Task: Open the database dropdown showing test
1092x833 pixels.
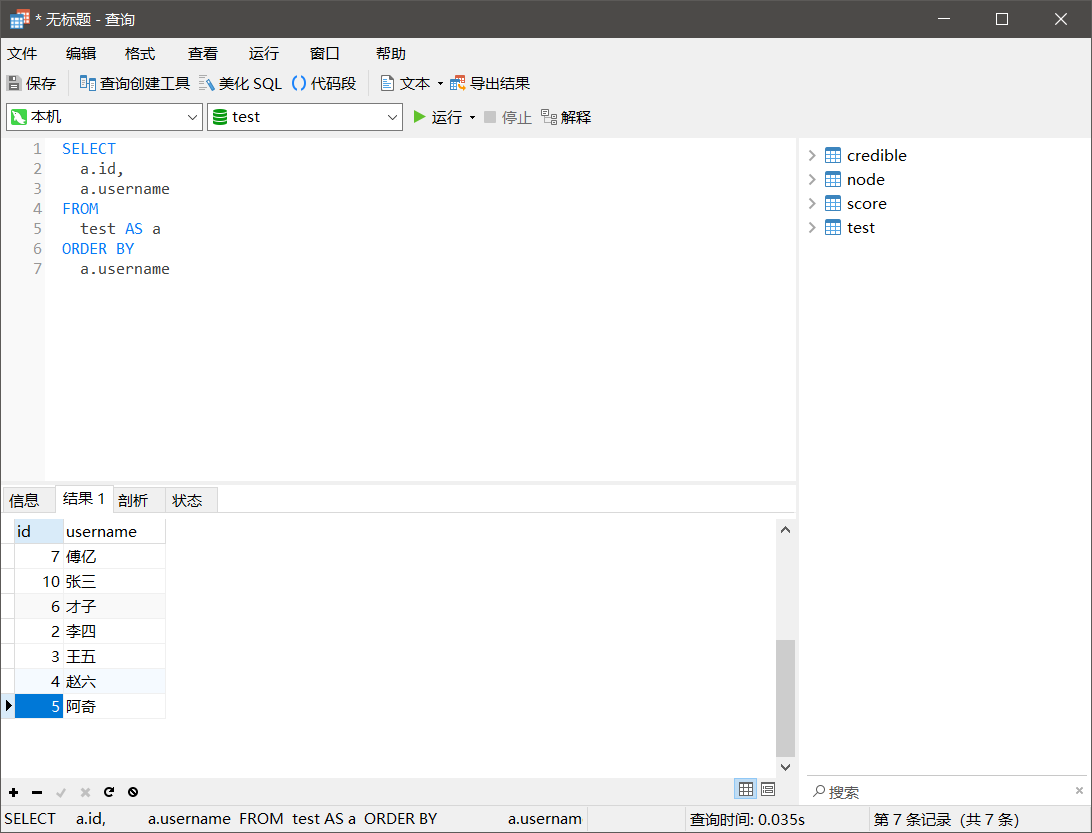Action: click(x=305, y=117)
